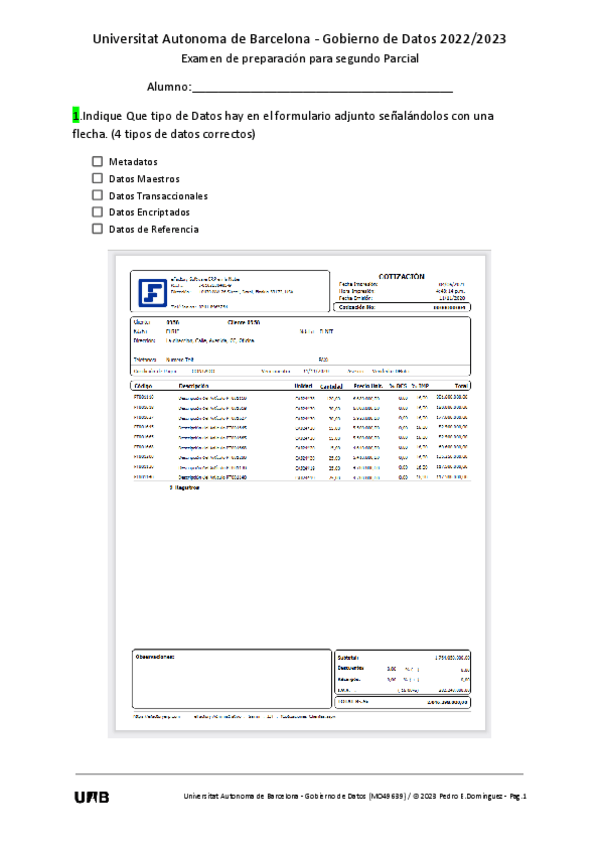Click the green highlighted question number 1
This screenshot has width=600, height=848.
[76, 115]
